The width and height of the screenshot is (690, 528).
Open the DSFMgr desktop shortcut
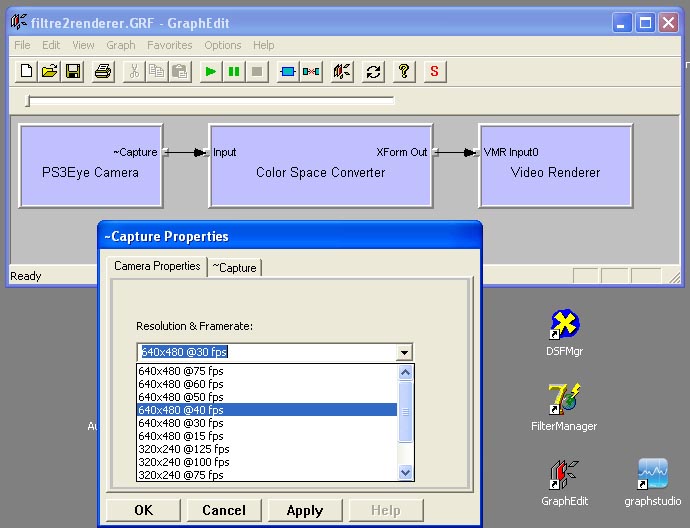[565, 333]
